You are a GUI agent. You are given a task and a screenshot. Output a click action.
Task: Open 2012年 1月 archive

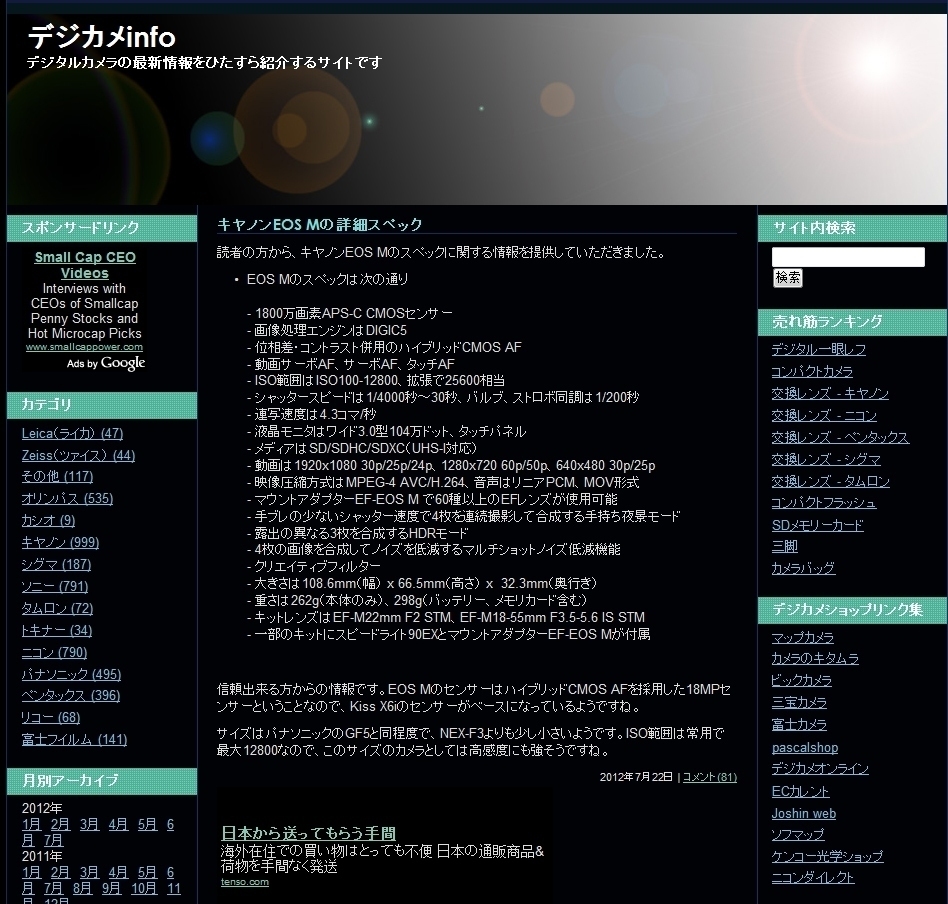31,825
